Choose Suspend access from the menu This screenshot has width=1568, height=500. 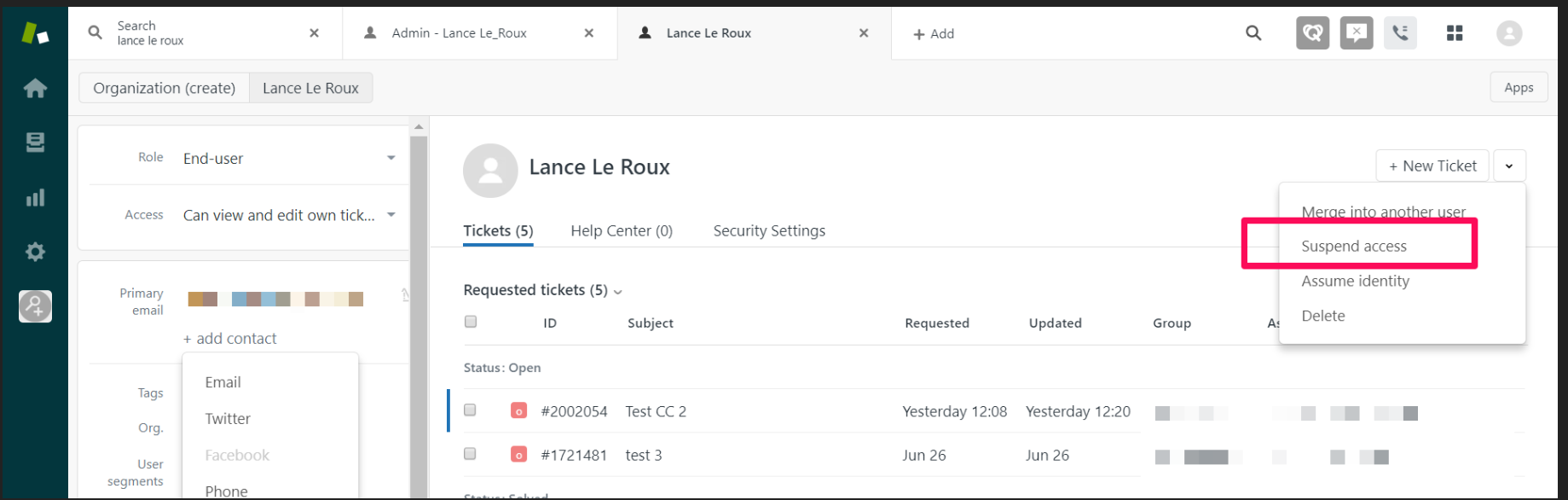(1354, 247)
